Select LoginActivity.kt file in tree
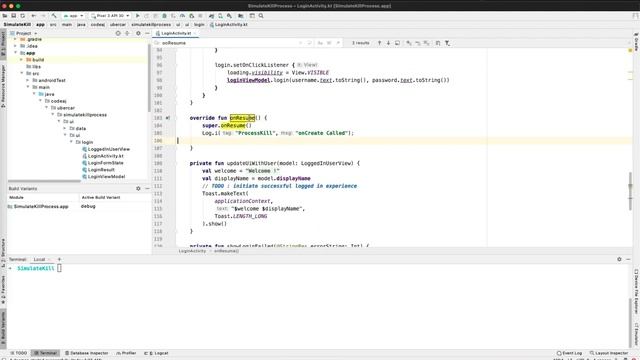Viewport: 640px width, 360px height. (103, 156)
